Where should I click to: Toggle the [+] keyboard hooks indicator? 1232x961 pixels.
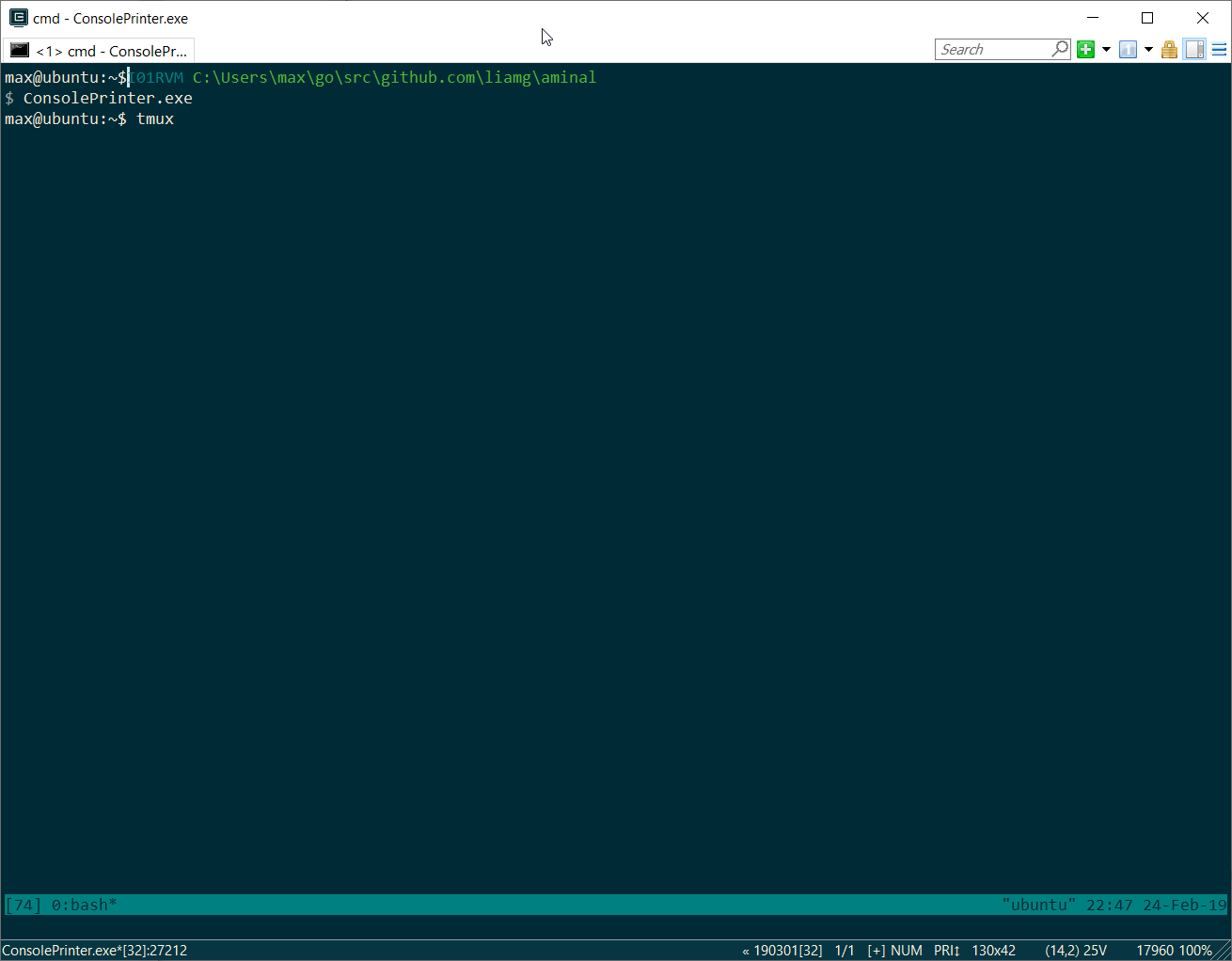(876, 951)
